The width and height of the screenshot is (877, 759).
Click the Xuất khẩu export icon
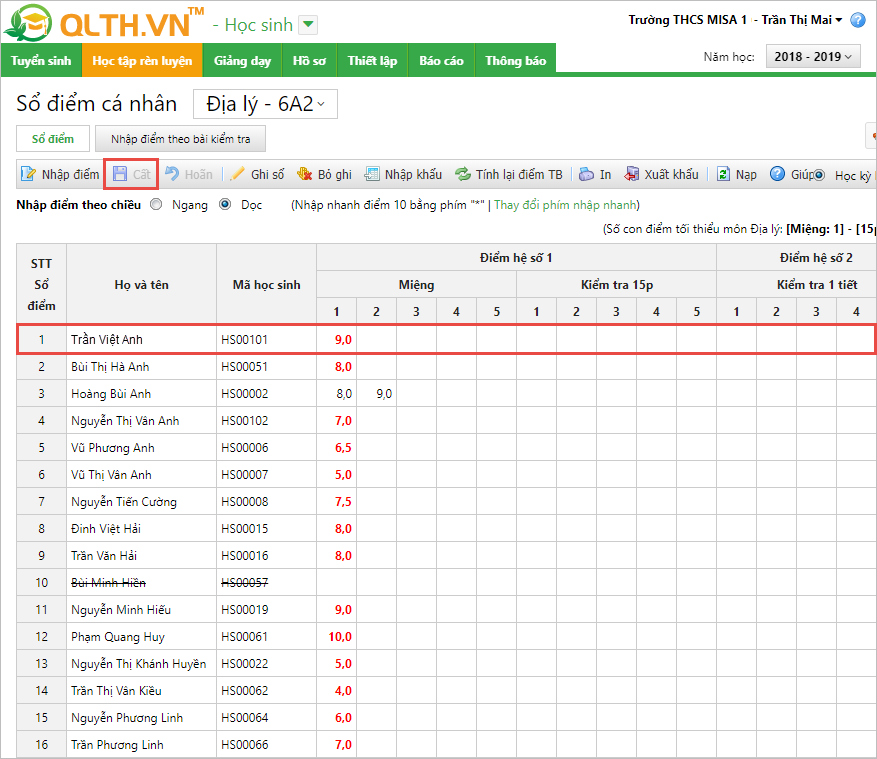(x=632, y=174)
